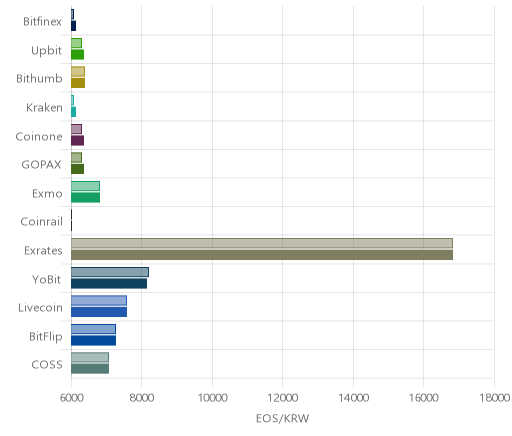Click the YoBit dark navy bar
Image resolution: width=512 pixels, height=436 pixels.
109,284
